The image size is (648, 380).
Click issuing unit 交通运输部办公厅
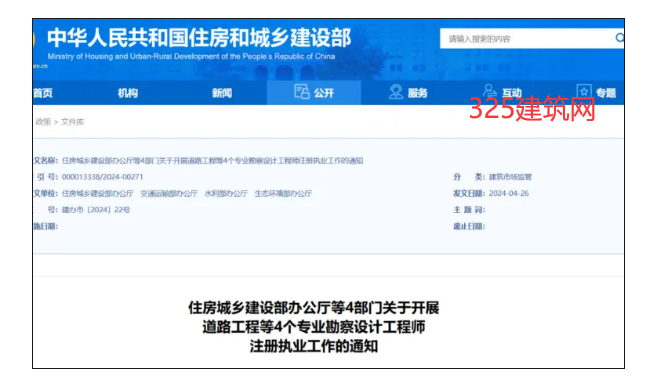point(169,193)
